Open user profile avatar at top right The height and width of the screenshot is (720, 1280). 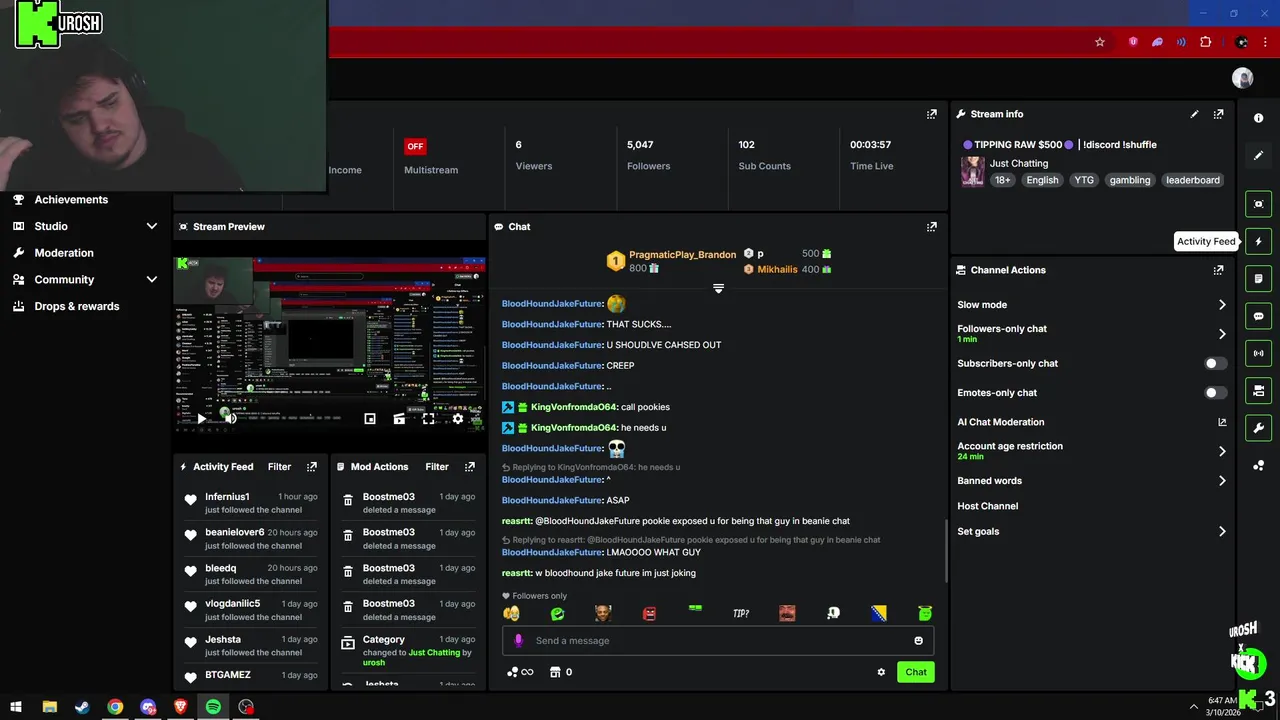coord(1242,78)
